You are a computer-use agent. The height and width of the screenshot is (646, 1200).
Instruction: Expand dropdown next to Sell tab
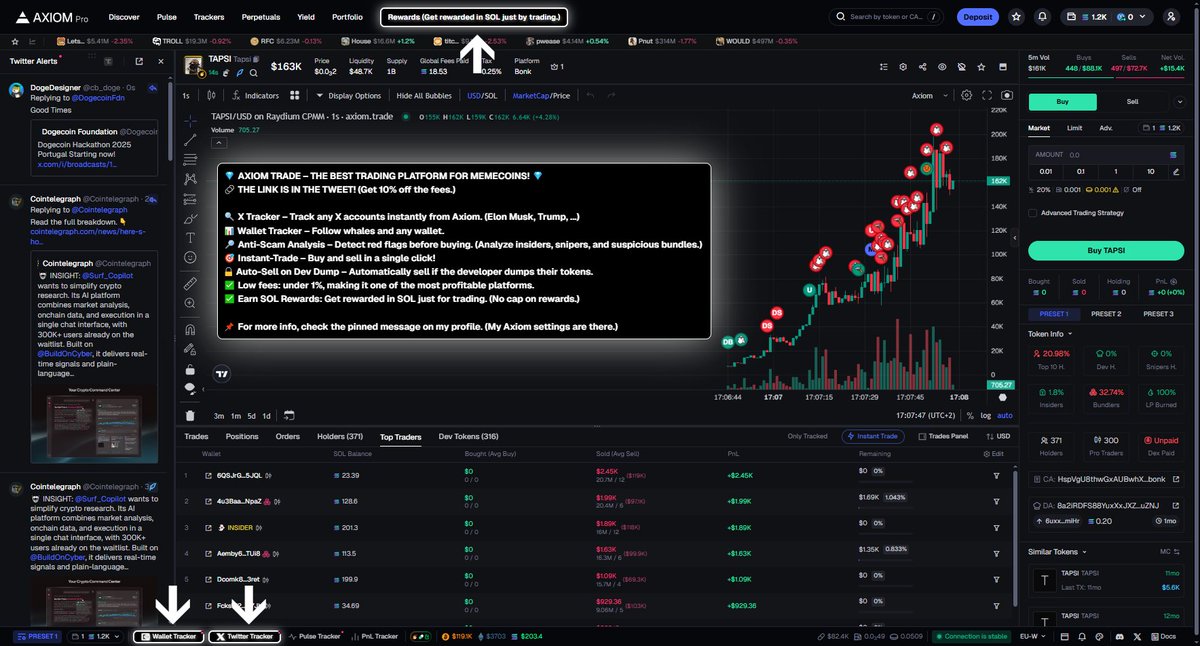click(1179, 102)
